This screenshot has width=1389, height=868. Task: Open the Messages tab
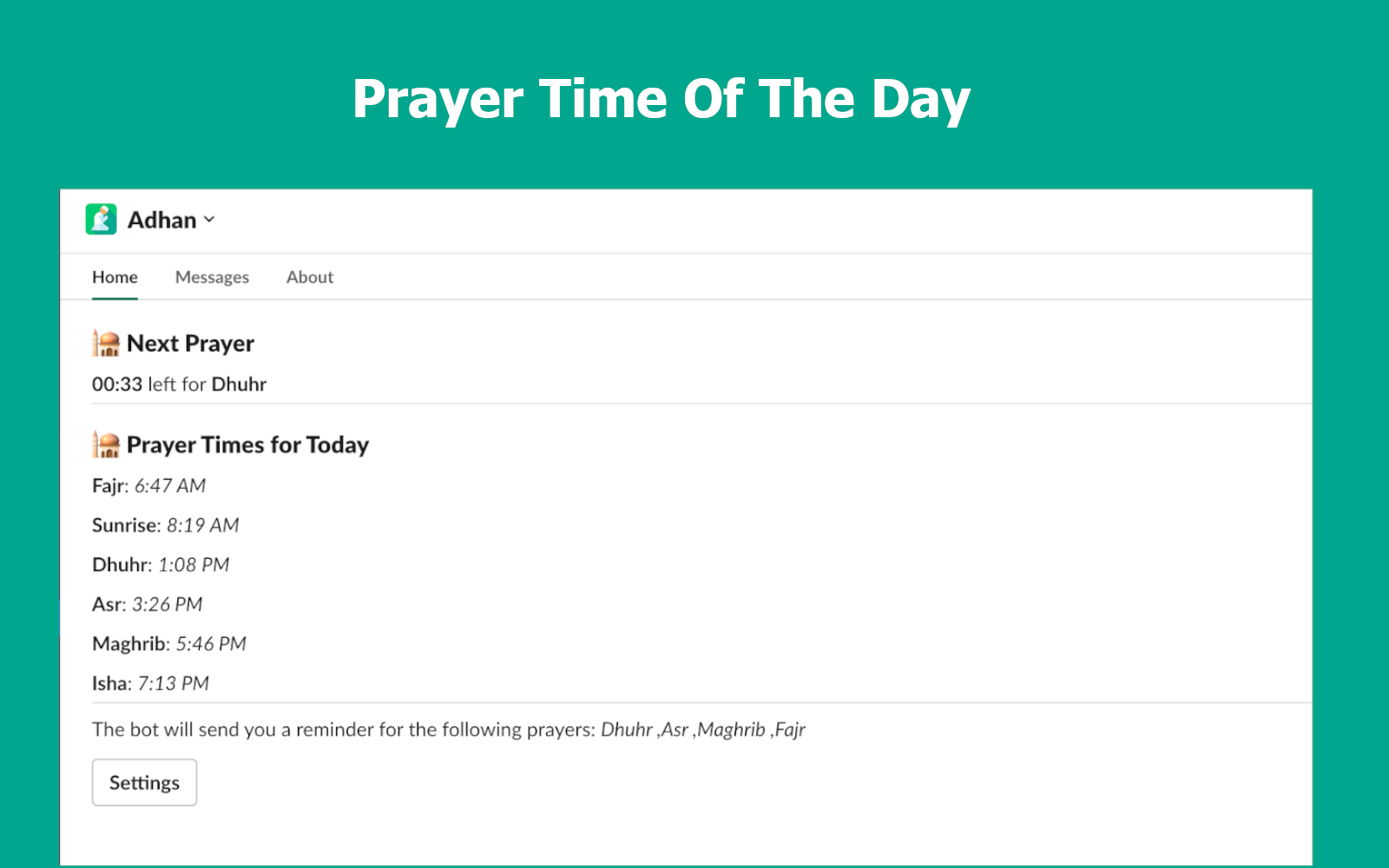pos(212,277)
